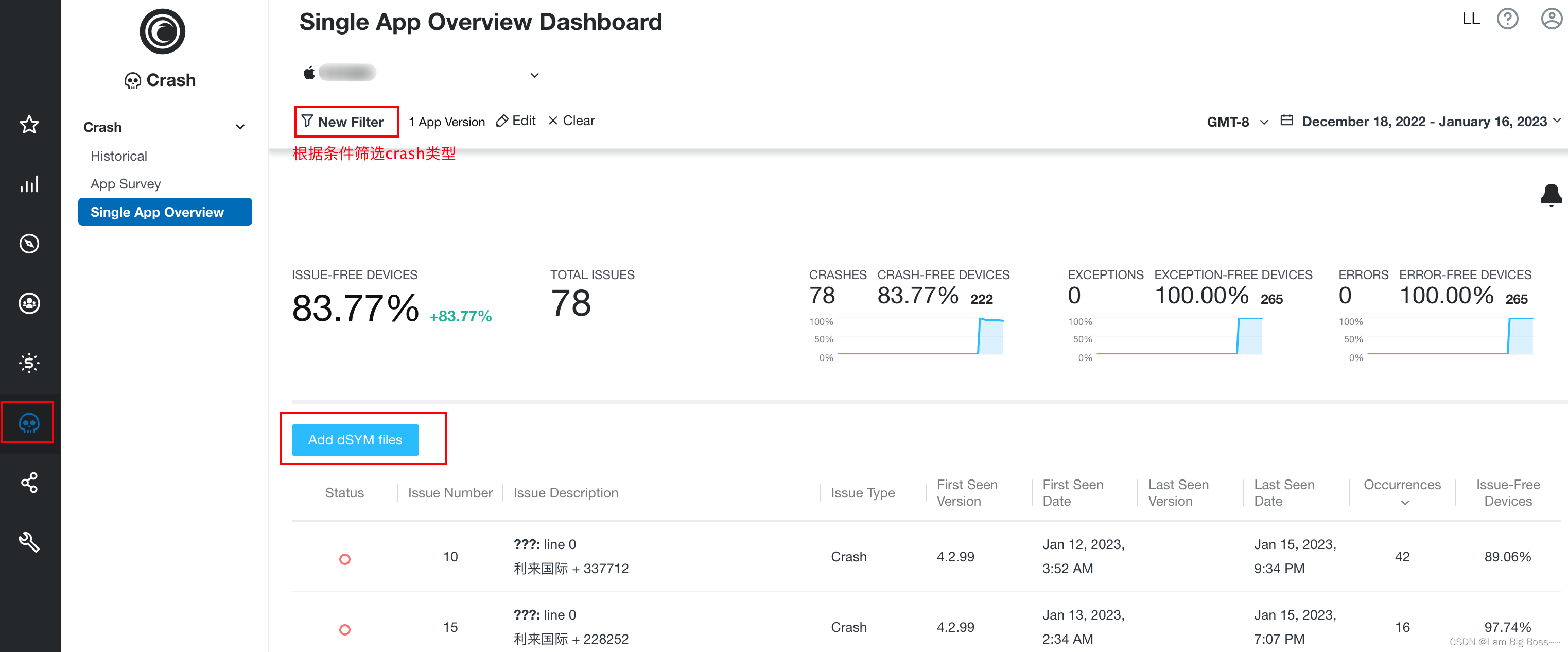Click the 42 occurrences value
The image size is (1568, 652).
[1402, 556]
